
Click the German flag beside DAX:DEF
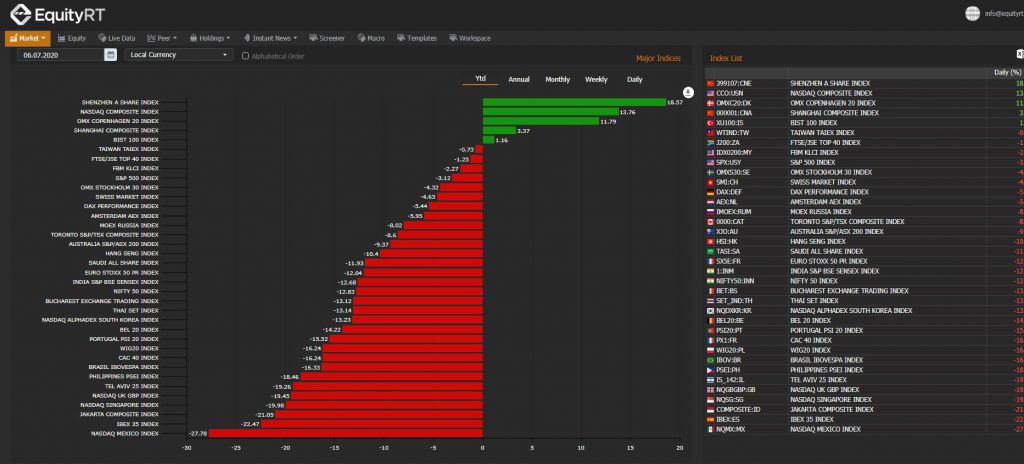pyautogui.click(x=711, y=192)
